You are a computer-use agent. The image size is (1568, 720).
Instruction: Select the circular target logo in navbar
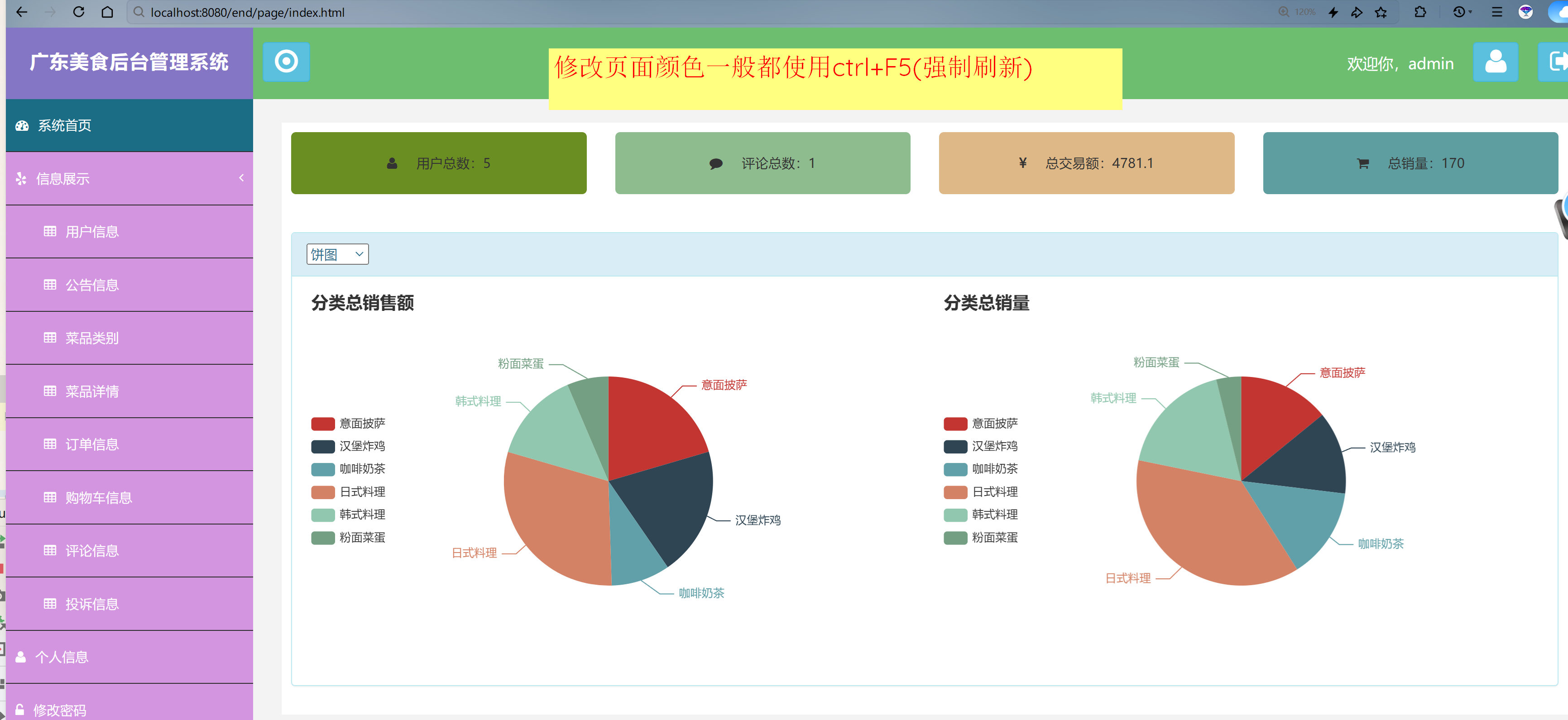pyautogui.click(x=286, y=62)
